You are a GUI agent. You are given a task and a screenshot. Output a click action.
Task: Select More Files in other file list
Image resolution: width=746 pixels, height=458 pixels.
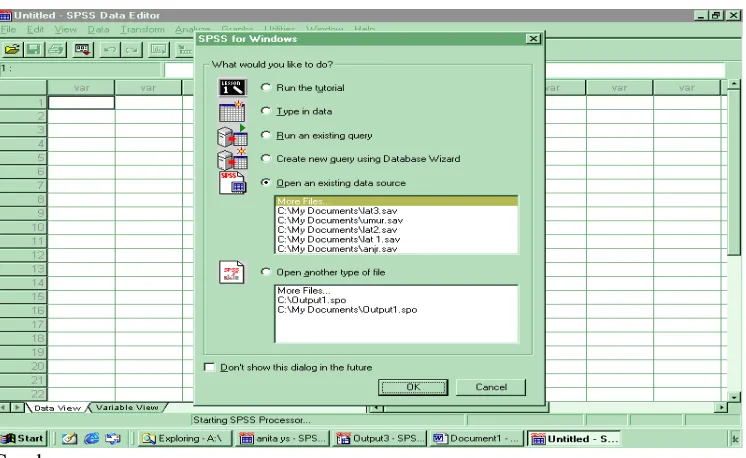click(396, 291)
